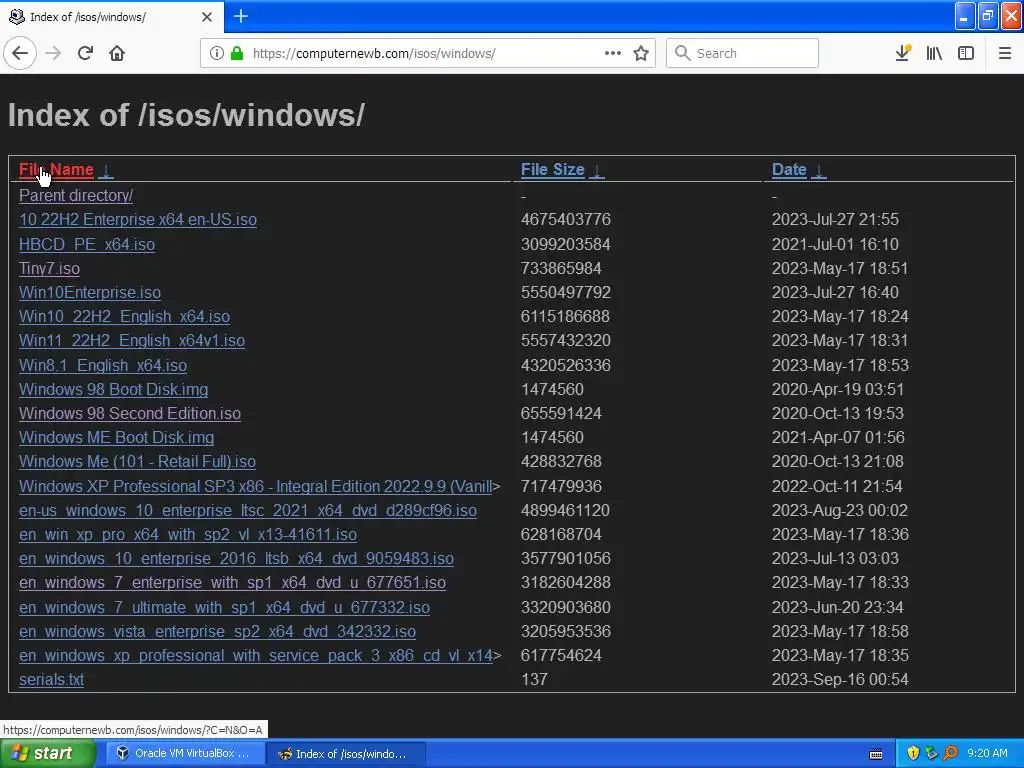Open en-us_windows_10_enterprise_ltsc_2021 iso link
The height and width of the screenshot is (768, 1024).
(248, 511)
